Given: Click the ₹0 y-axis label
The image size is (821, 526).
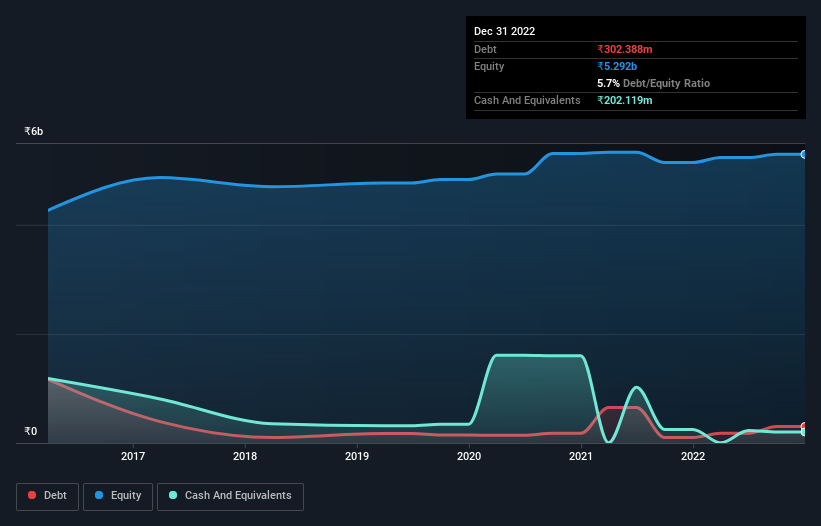Looking at the screenshot, I should coord(31,431).
